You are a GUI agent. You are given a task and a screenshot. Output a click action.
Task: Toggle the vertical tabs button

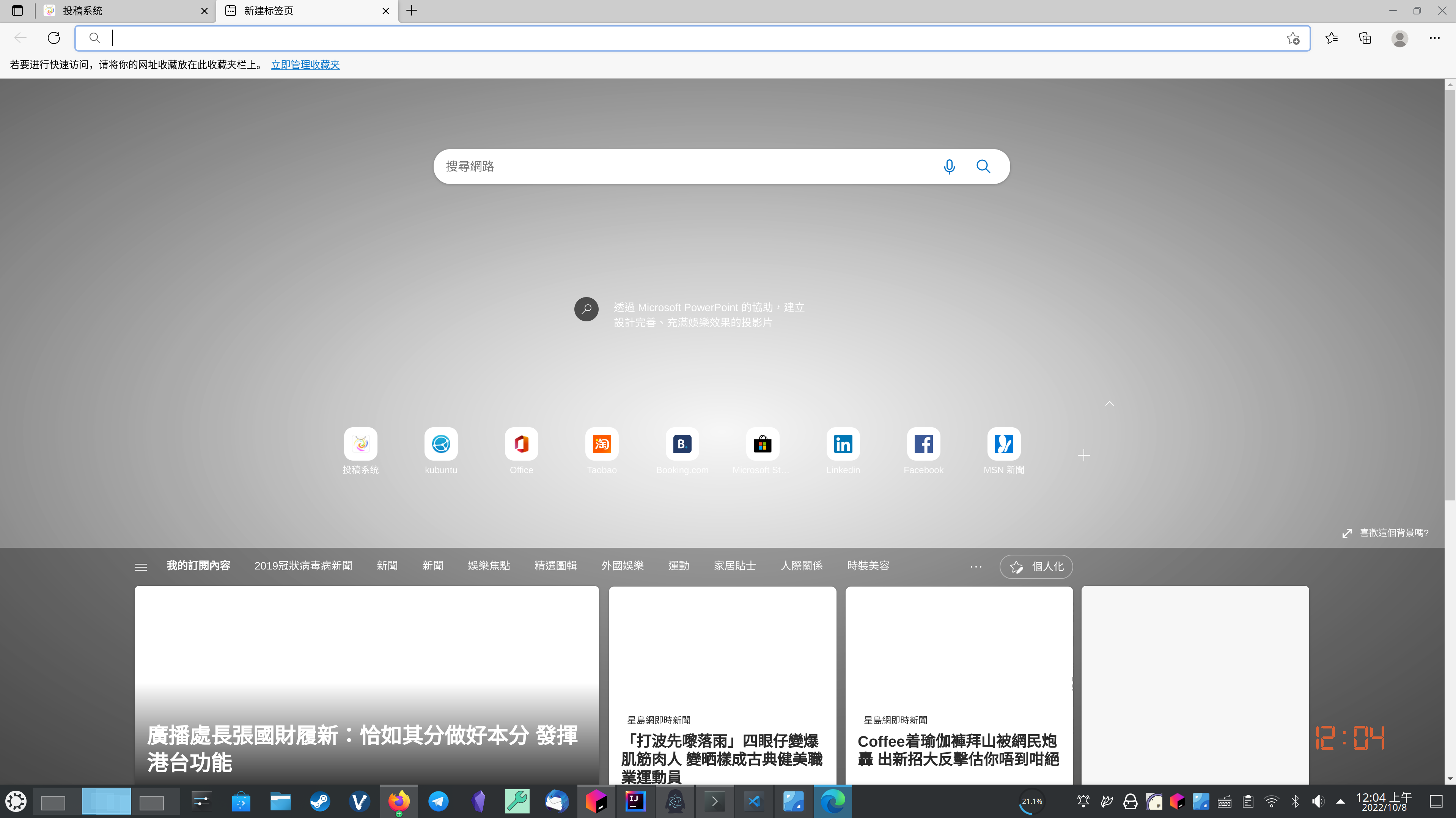[17, 10]
